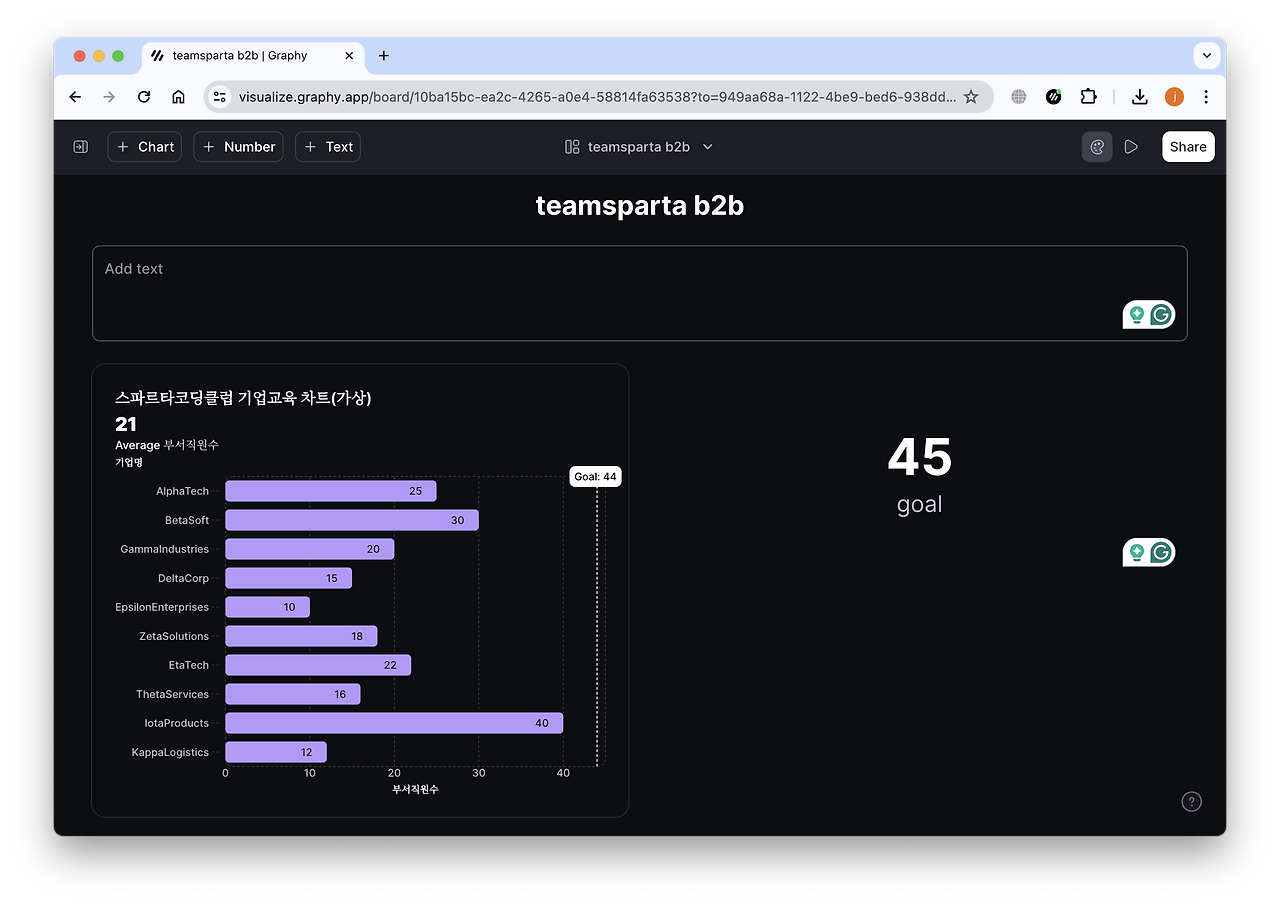Screen dimensions: 1280x907
Task: Click the Average 부서직원수 label
Action: [x=167, y=445]
